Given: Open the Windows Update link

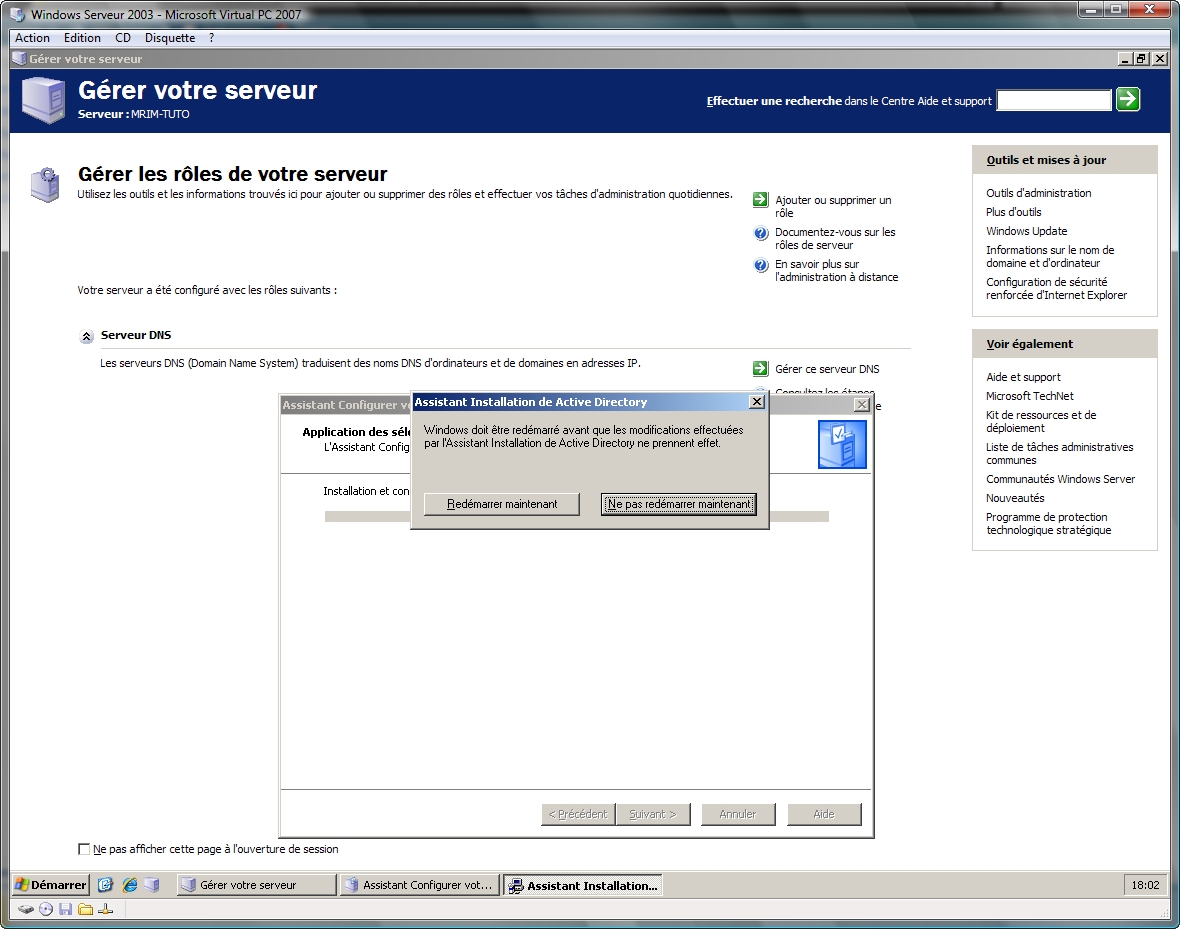Looking at the screenshot, I should pos(1026,231).
